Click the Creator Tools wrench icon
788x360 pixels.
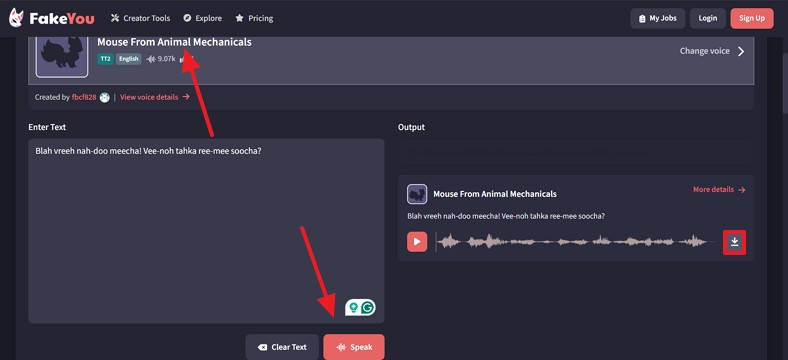pos(115,18)
